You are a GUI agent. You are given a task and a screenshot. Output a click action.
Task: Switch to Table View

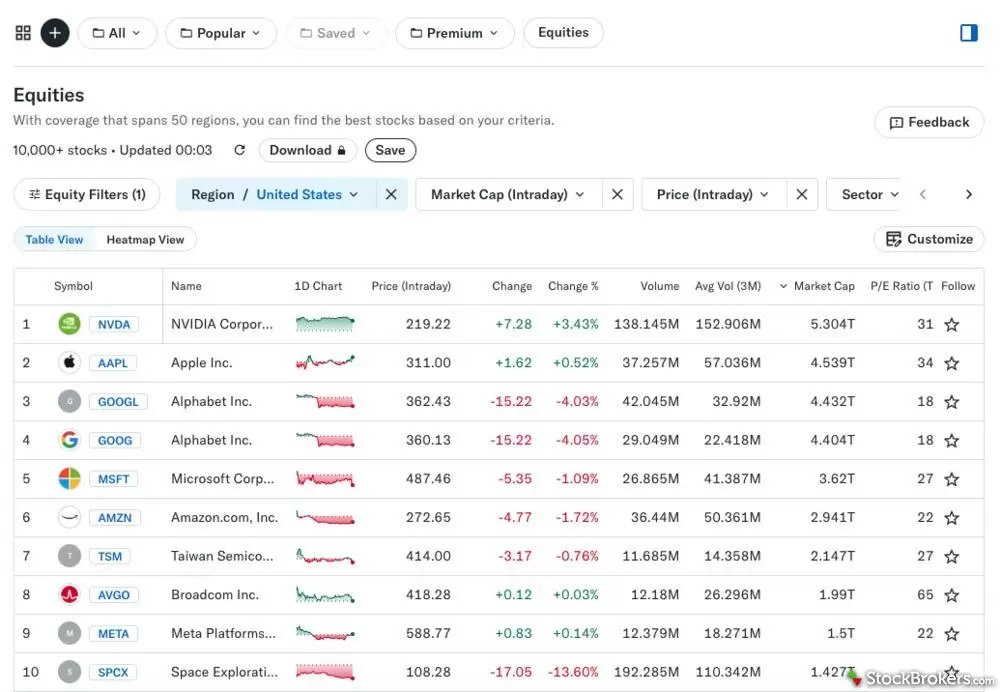click(x=54, y=240)
